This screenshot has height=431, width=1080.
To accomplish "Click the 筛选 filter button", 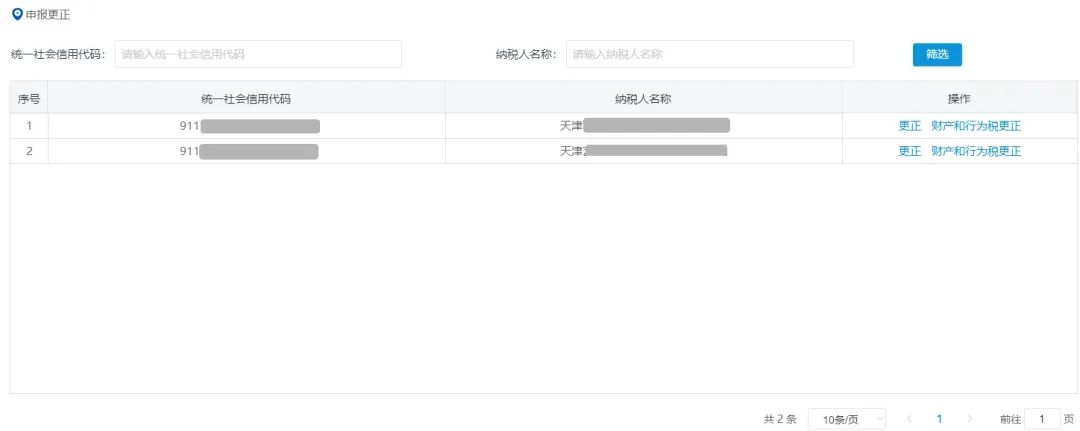I will pyautogui.click(x=937, y=54).
